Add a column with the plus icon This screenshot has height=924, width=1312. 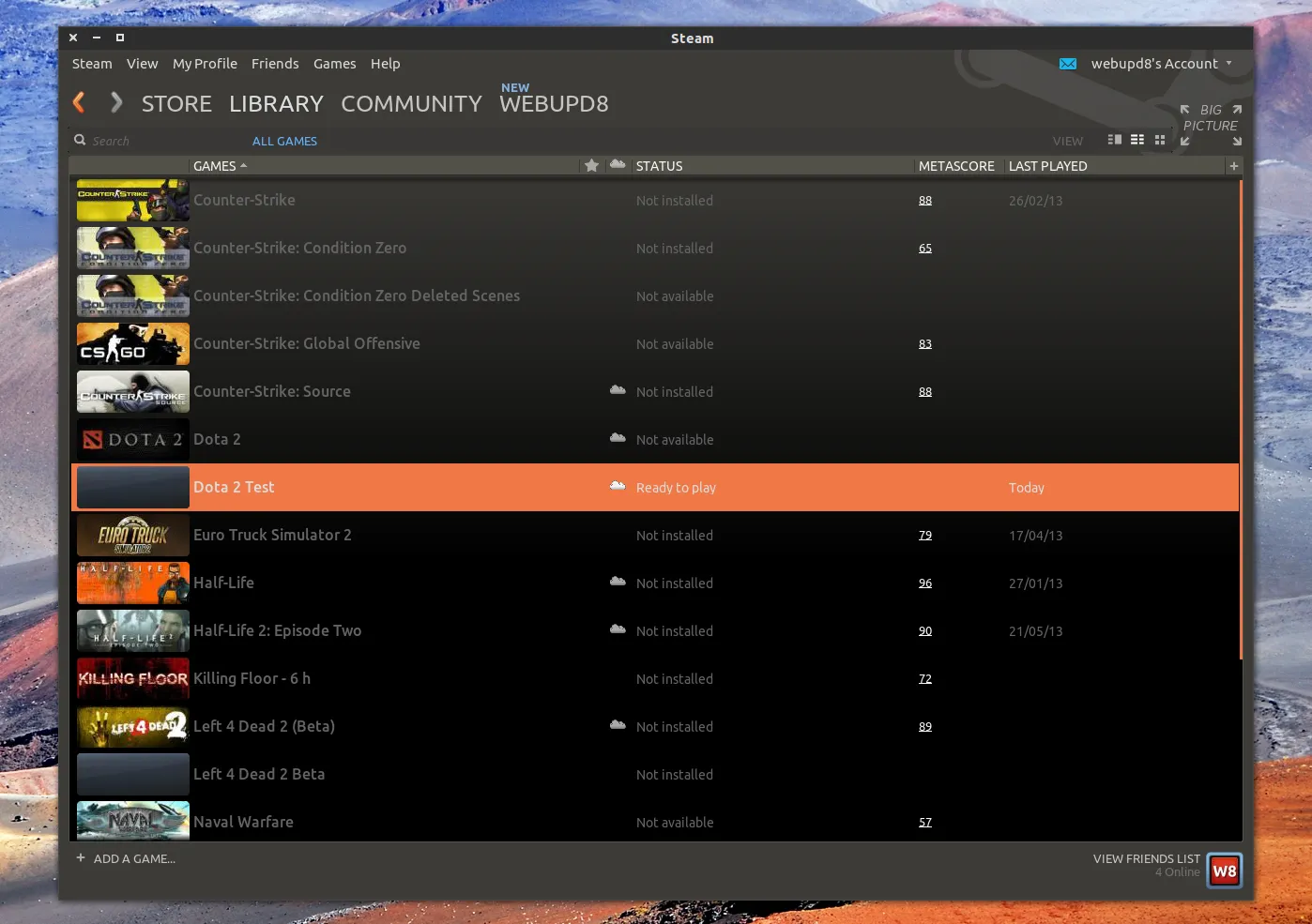coord(1234,165)
